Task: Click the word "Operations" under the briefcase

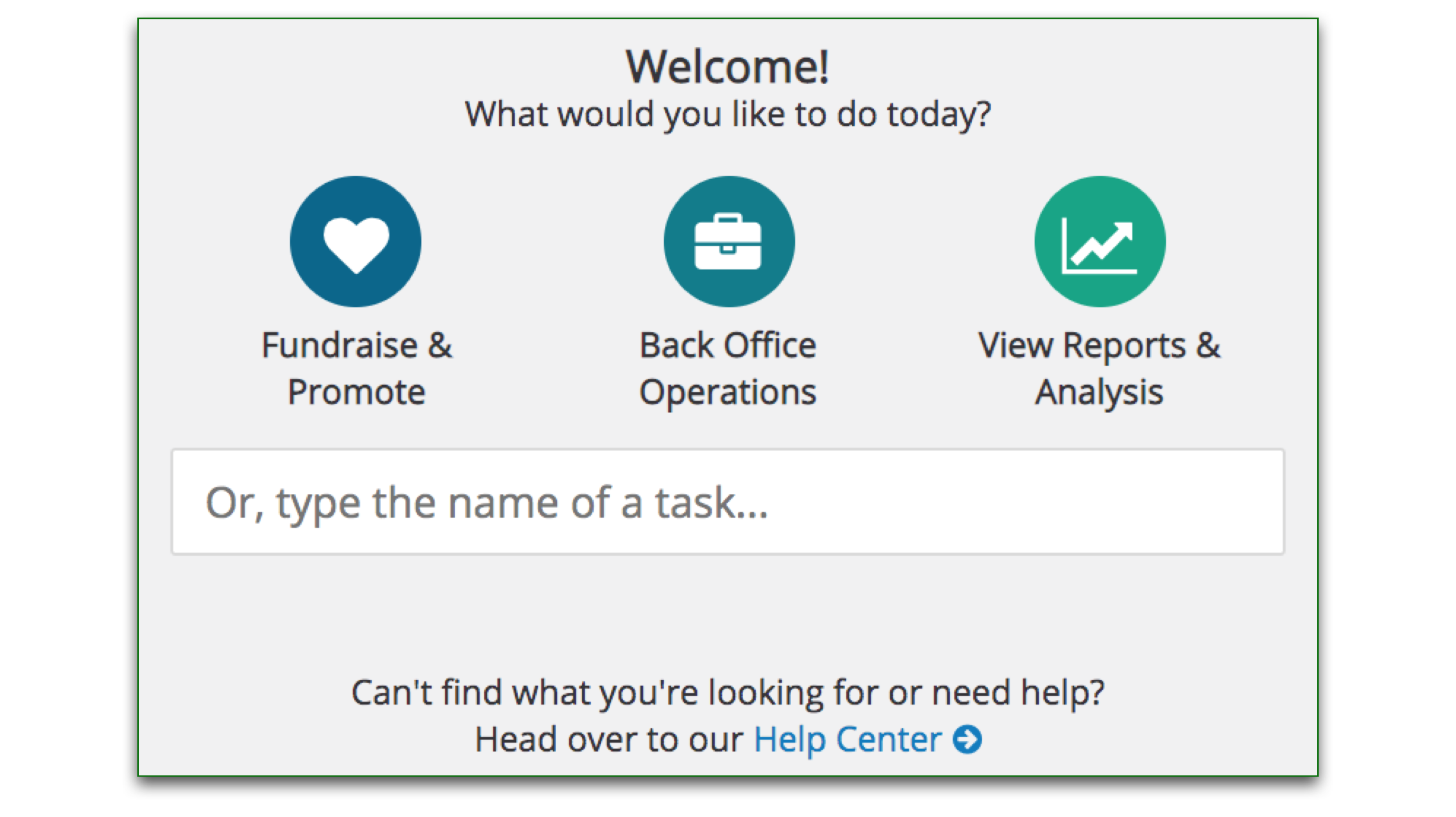Action: pos(728,392)
